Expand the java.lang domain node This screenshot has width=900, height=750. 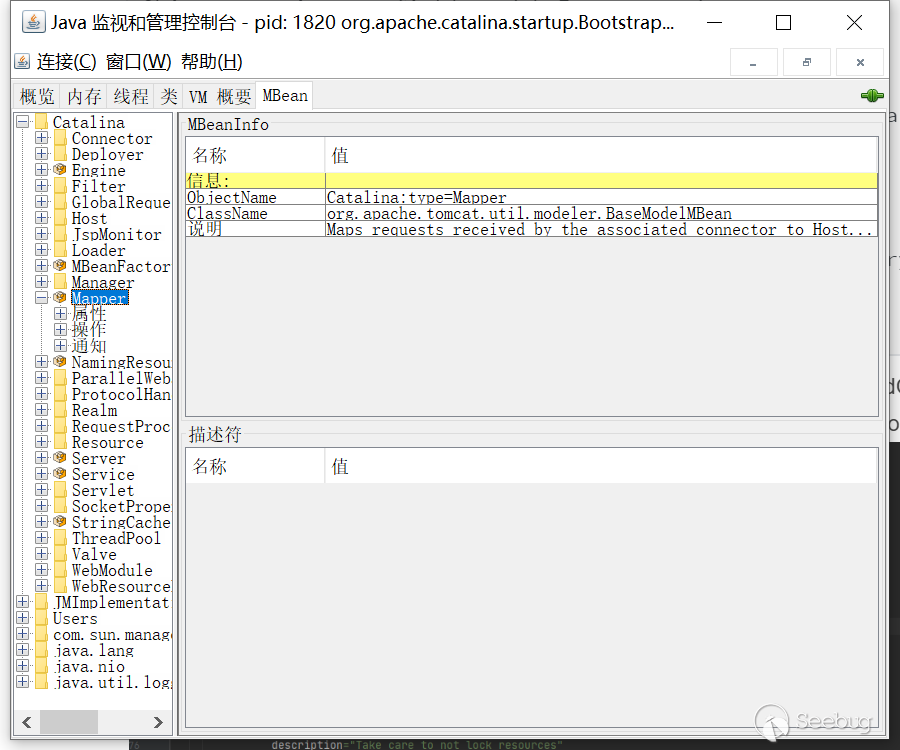22,650
